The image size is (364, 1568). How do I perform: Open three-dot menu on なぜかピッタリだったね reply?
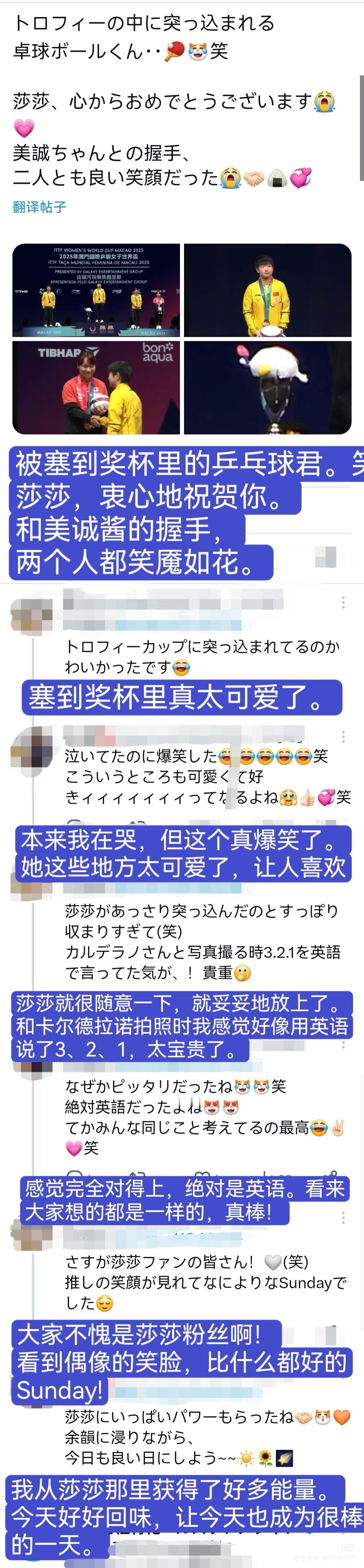[x=343, y=1045]
